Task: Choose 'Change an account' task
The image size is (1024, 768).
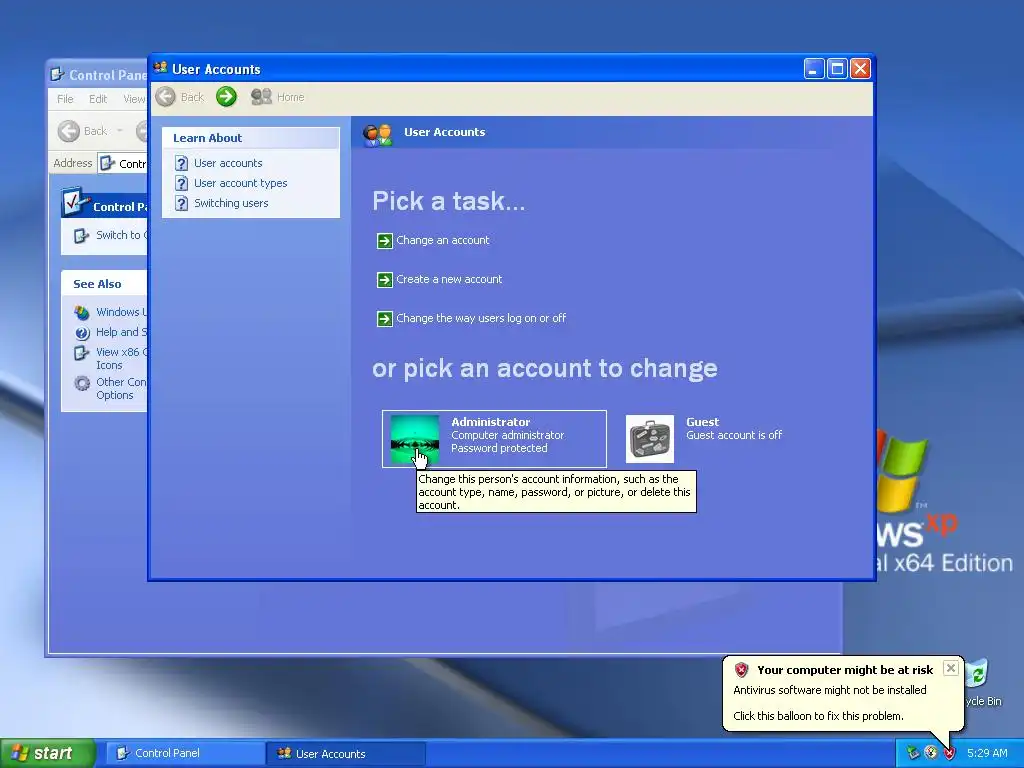Action: (x=443, y=240)
